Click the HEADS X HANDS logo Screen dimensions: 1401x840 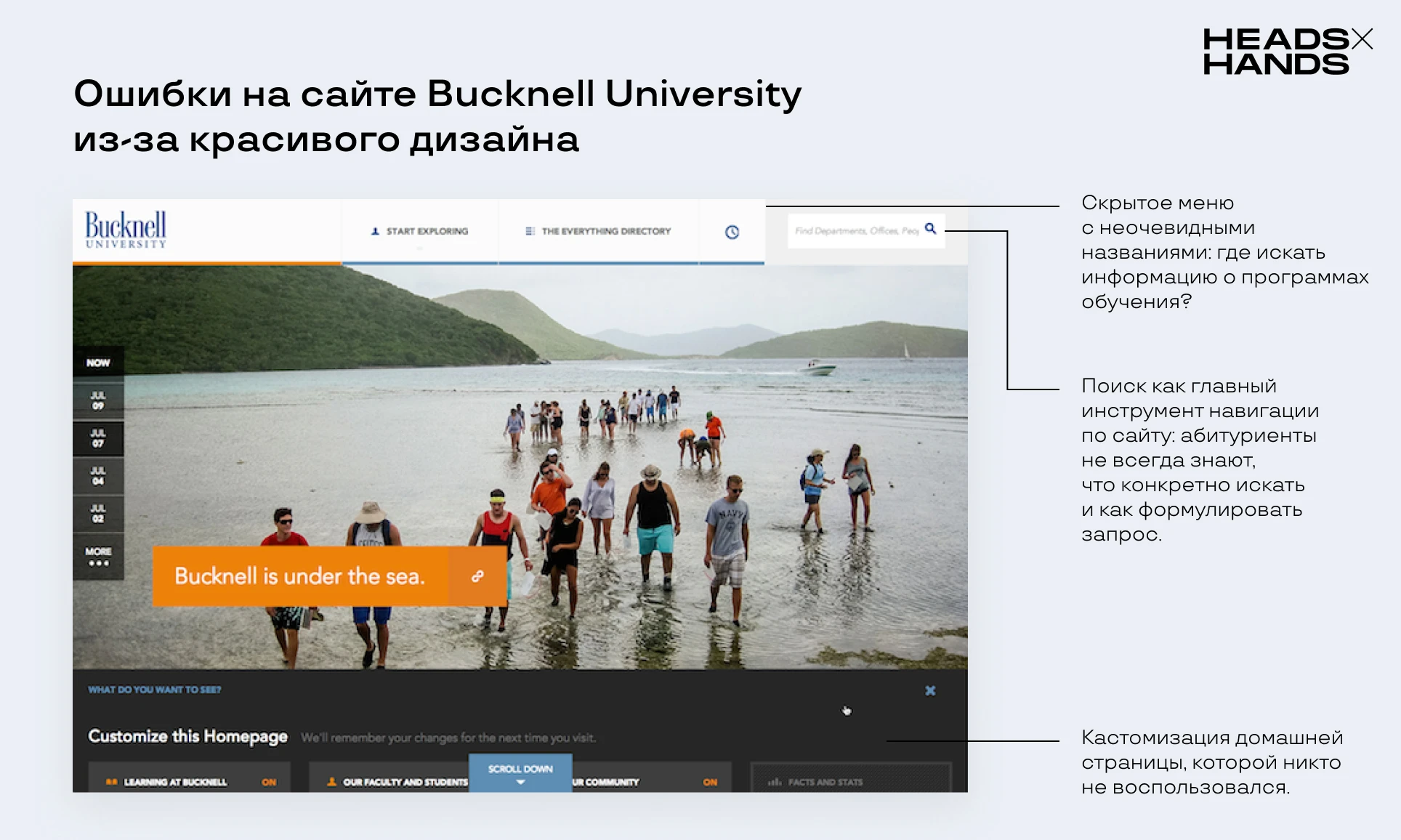pyautogui.click(x=1287, y=51)
